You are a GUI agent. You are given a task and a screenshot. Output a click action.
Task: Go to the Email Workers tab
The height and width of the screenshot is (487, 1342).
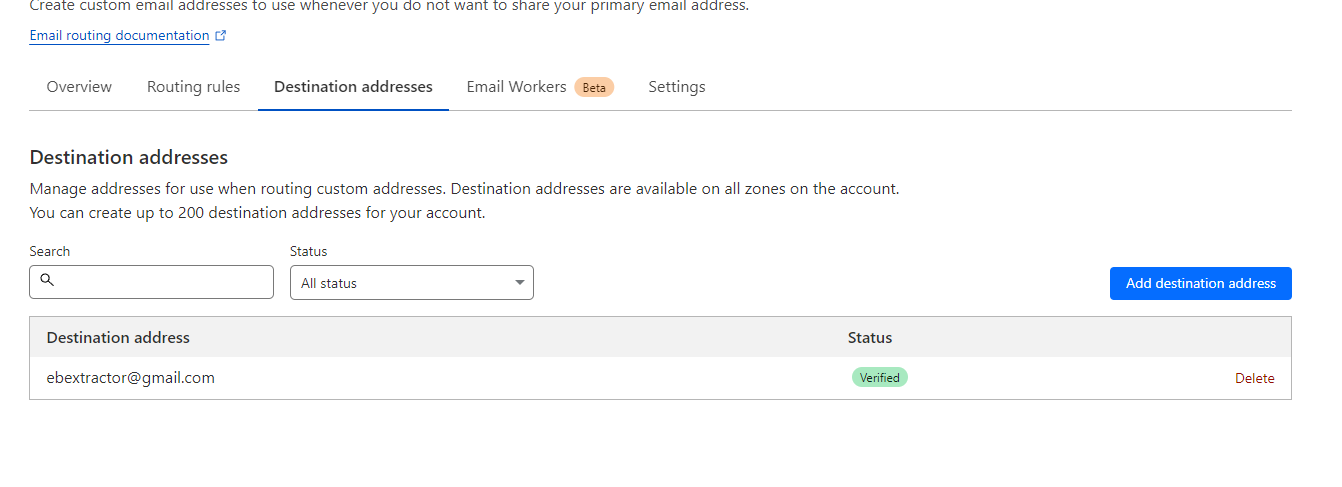point(516,87)
